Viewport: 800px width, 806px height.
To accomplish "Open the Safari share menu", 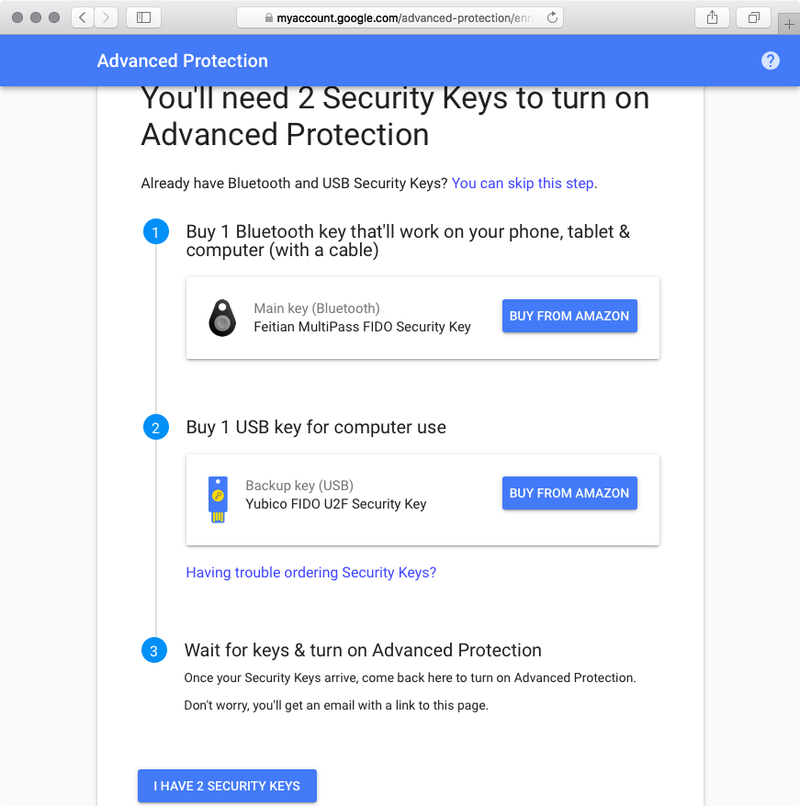I will (x=712, y=17).
